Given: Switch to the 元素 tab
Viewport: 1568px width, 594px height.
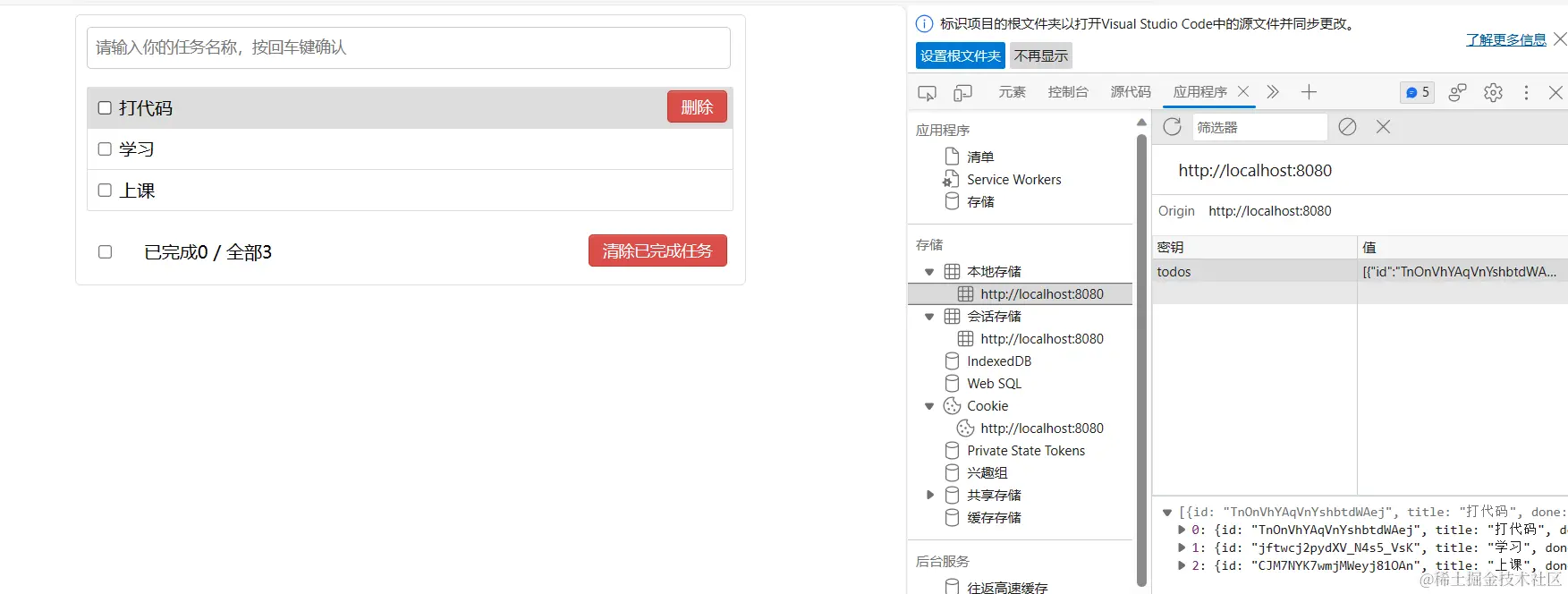Looking at the screenshot, I should (1013, 92).
